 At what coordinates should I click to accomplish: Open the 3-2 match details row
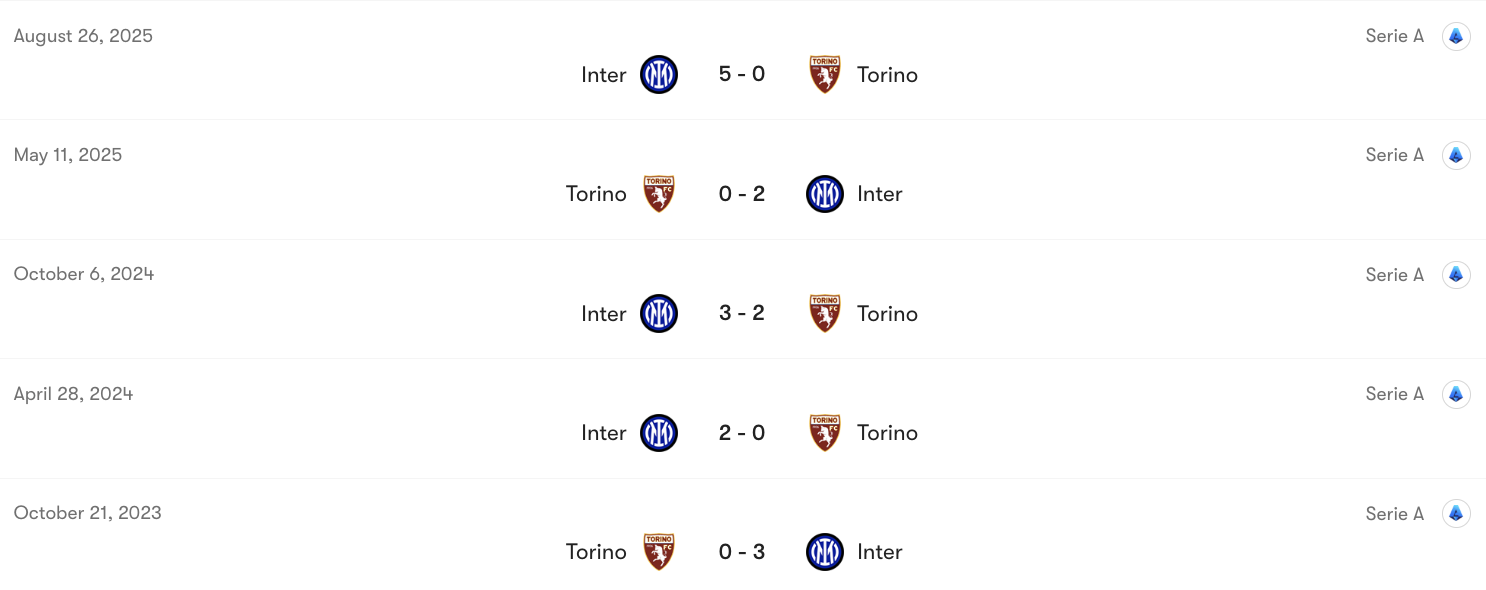(742, 313)
